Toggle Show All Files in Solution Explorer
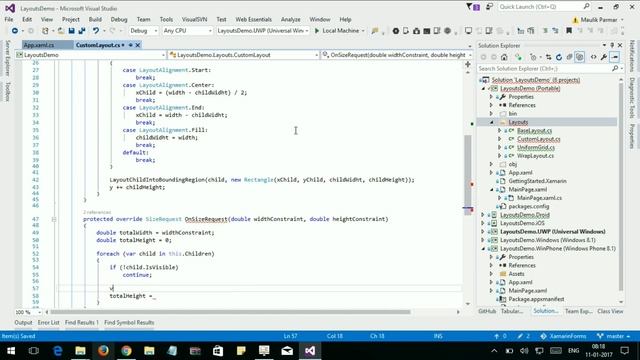 pyautogui.click(x=580, y=57)
